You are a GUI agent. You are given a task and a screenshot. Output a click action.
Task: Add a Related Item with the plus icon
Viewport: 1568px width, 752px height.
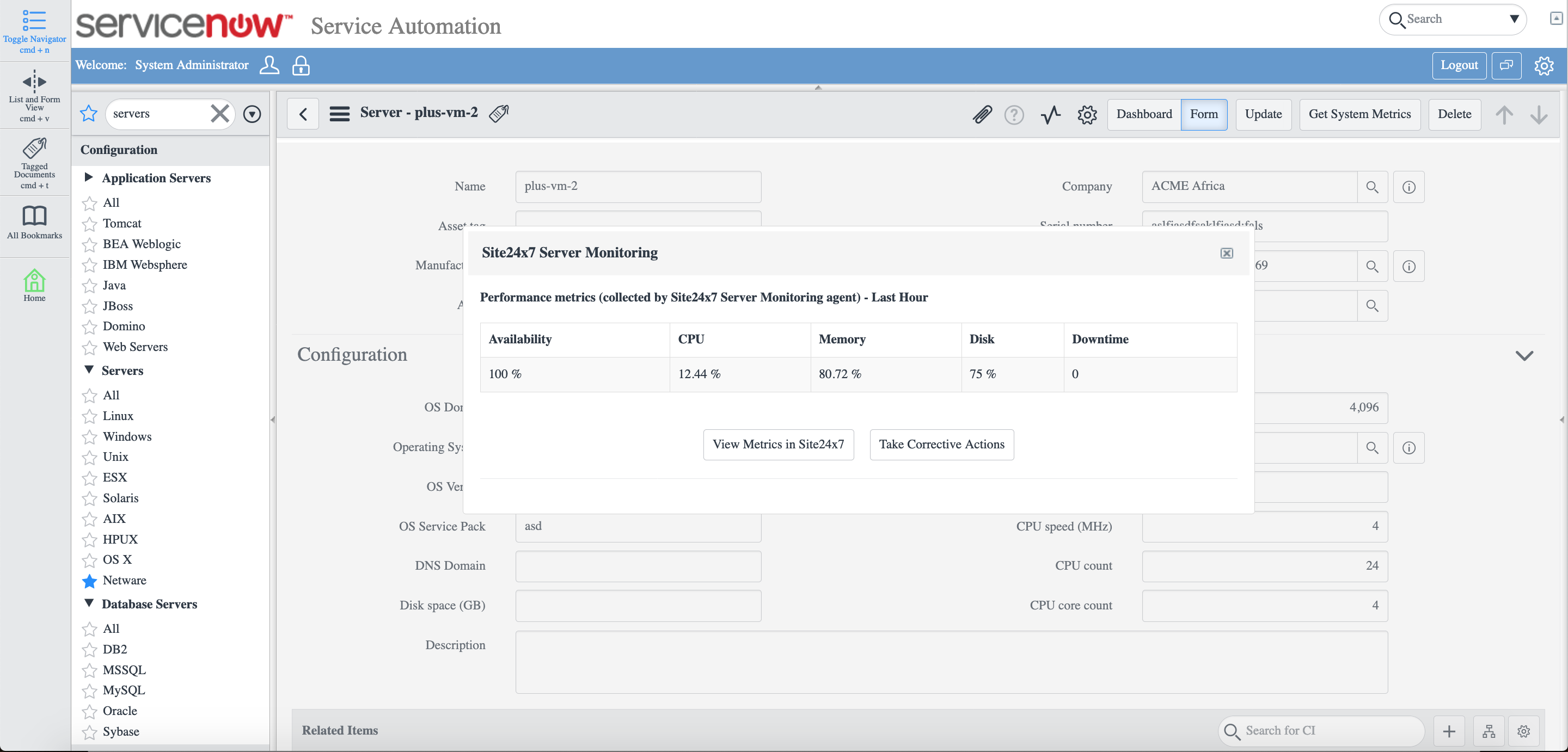click(x=1449, y=731)
